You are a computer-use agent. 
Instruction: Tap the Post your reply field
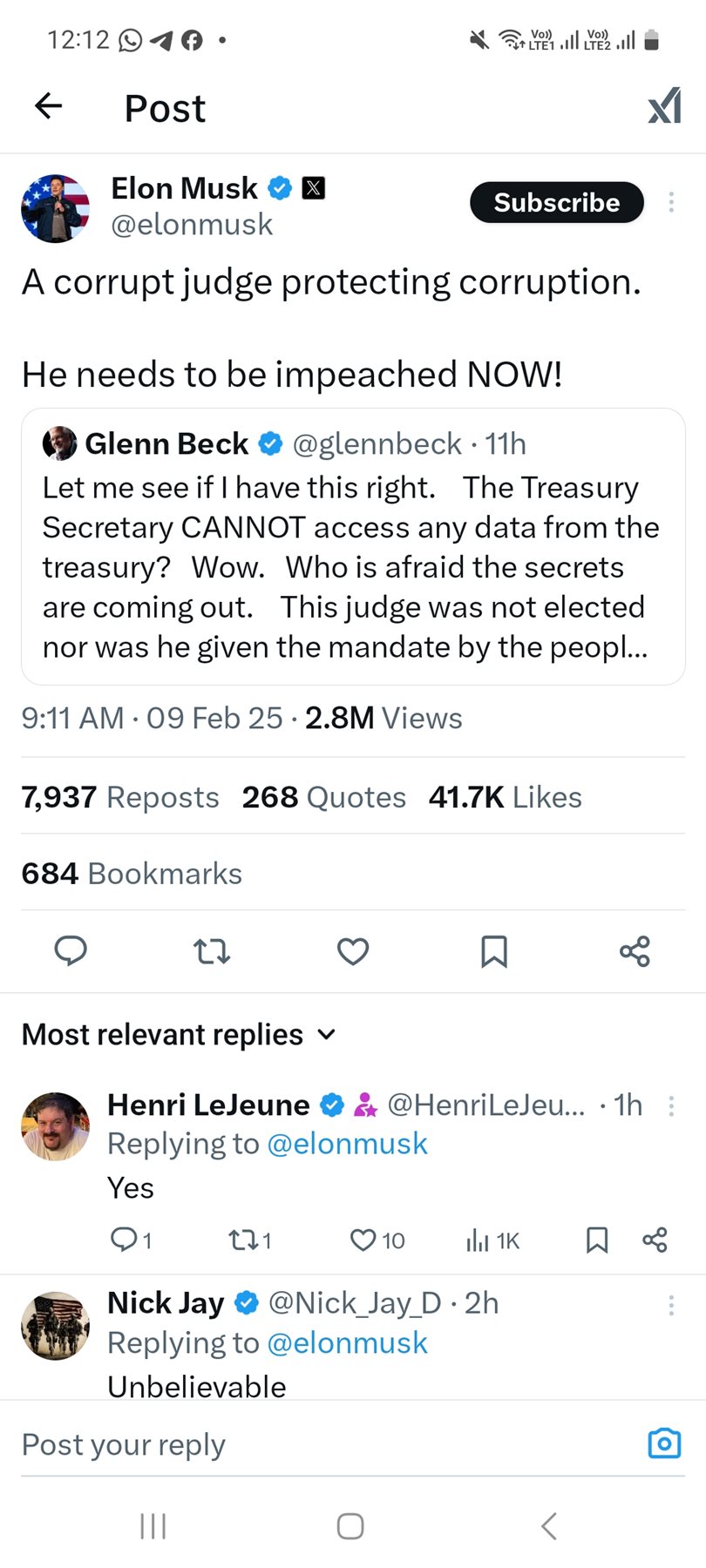(322, 1444)
